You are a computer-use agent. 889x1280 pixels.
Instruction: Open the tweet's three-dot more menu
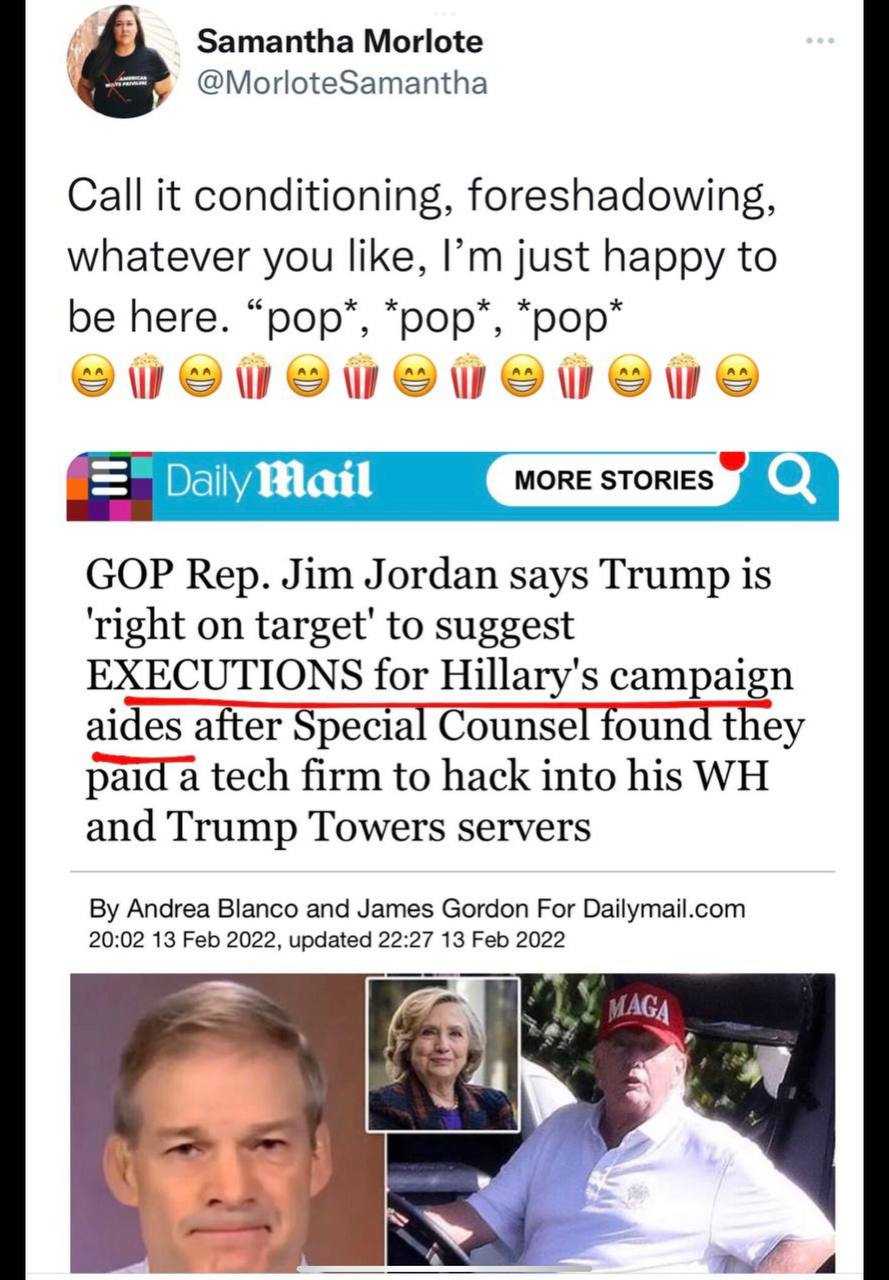pos(820,41)
